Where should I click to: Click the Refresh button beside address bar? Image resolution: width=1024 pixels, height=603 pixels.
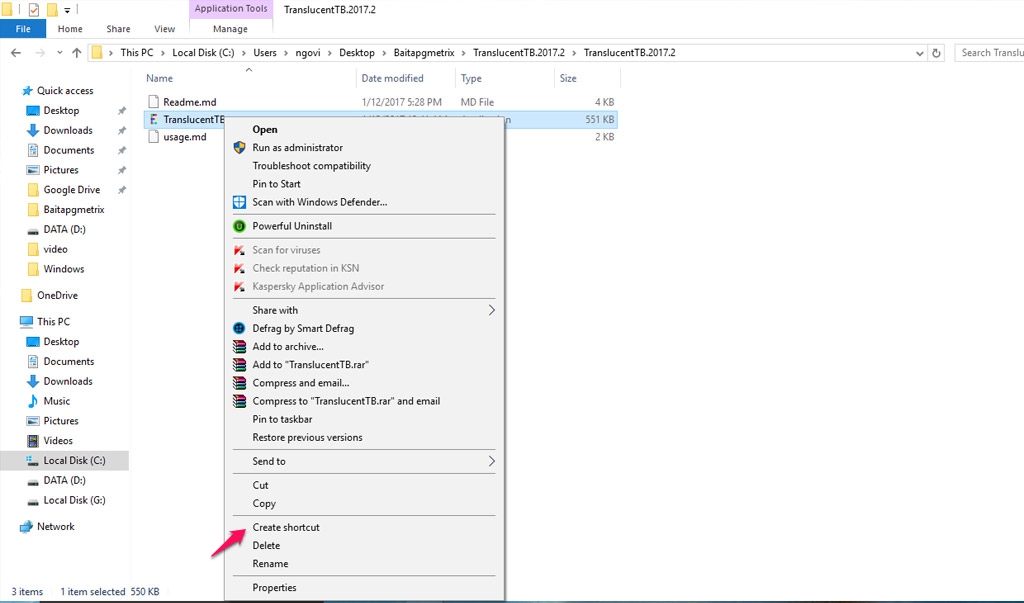936,53
